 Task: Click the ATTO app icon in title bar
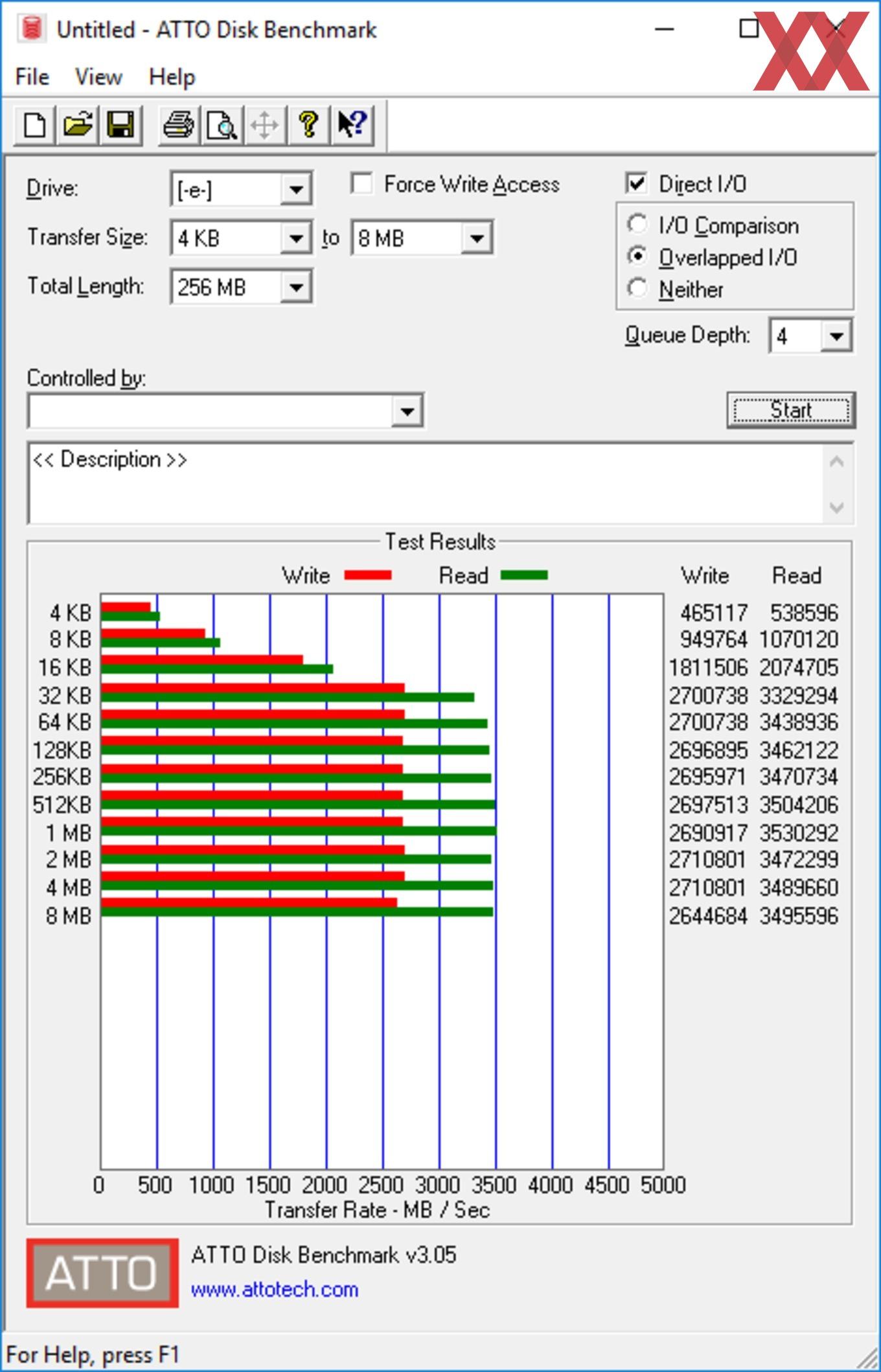pos(32,29)
